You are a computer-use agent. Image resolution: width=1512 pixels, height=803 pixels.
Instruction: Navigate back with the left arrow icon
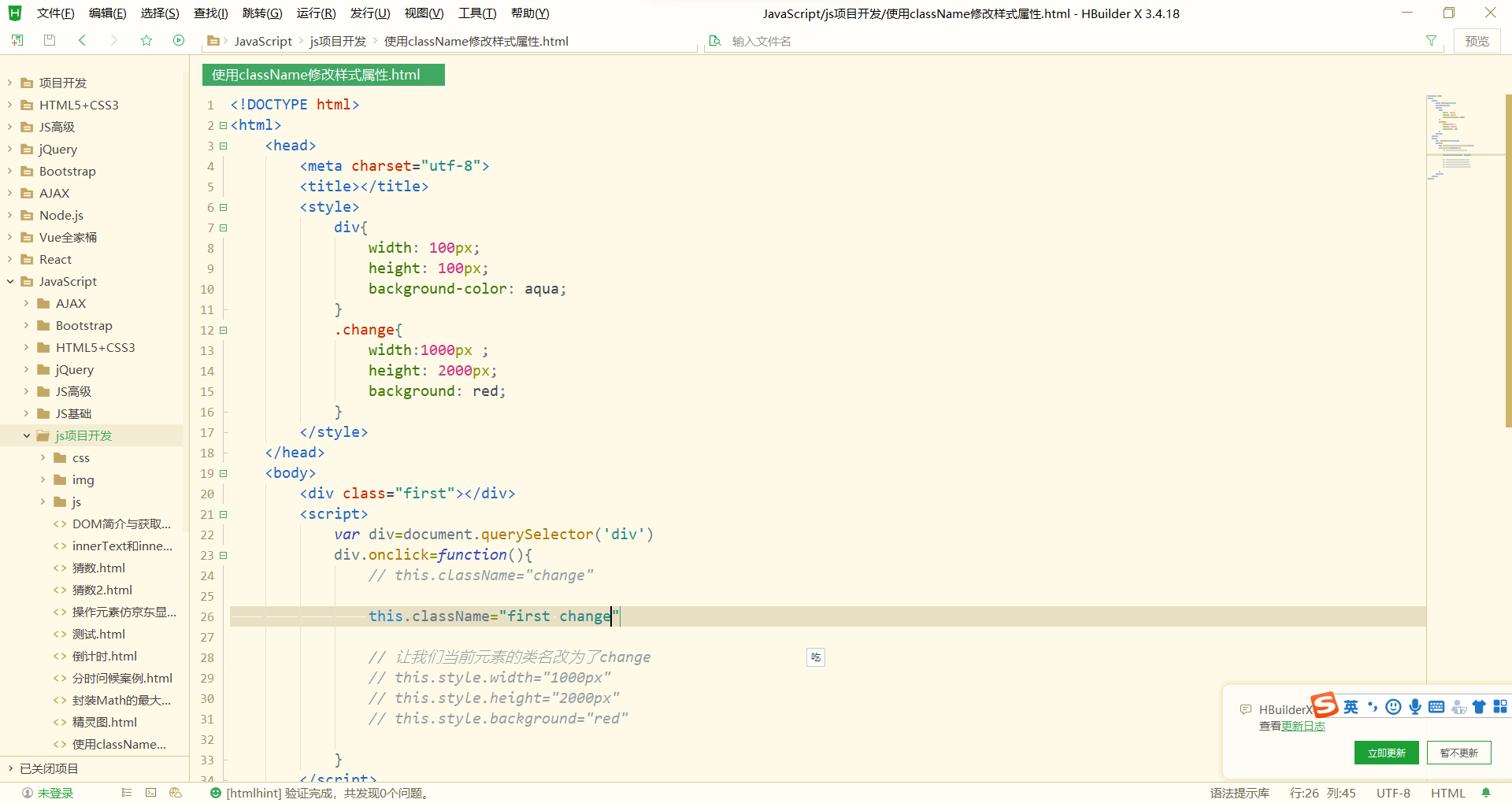[82, 40]
